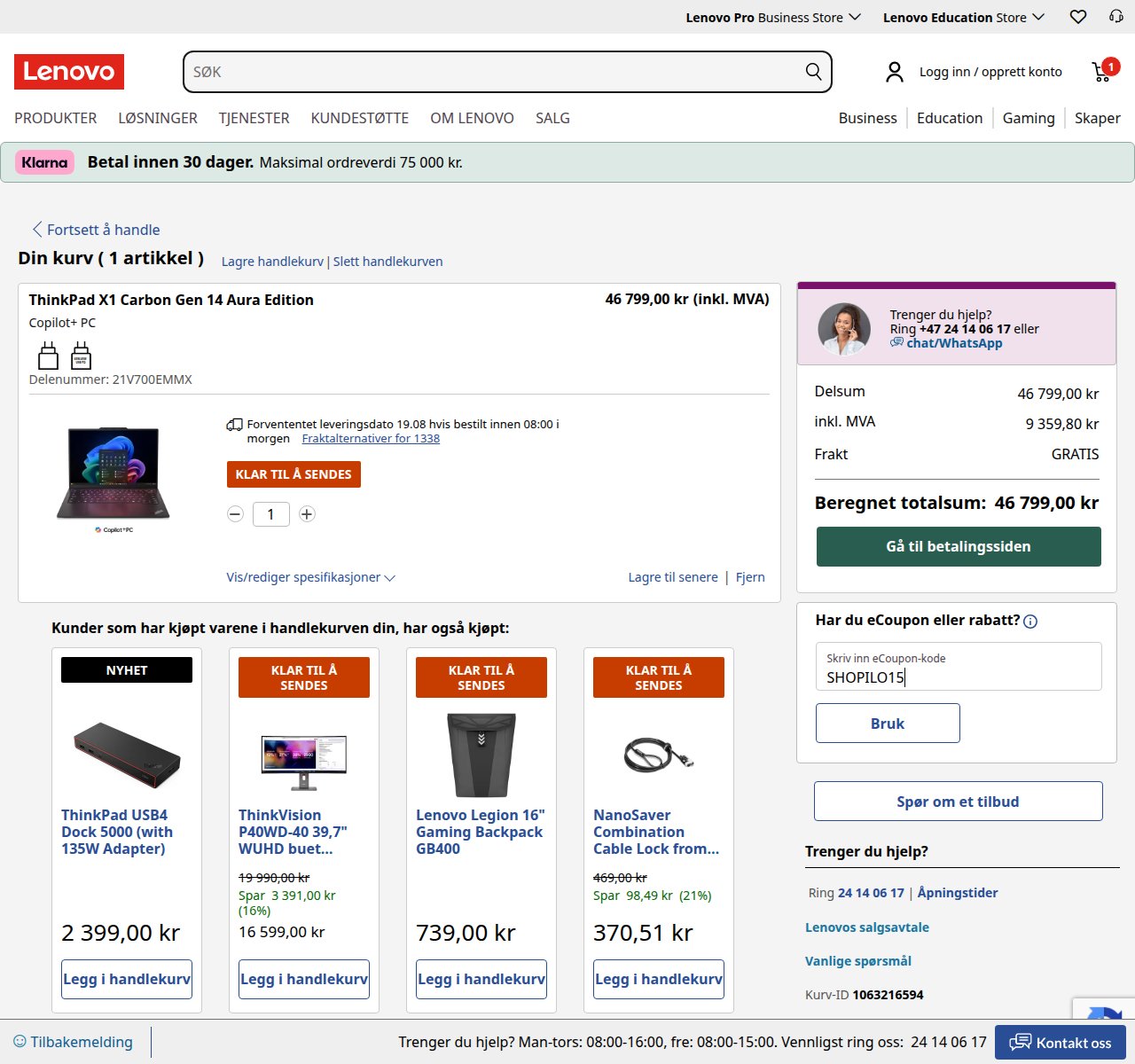This screenshot has height=1064, width=1135.
Task: Select the Education tab
Action: [x=950, y=118]
